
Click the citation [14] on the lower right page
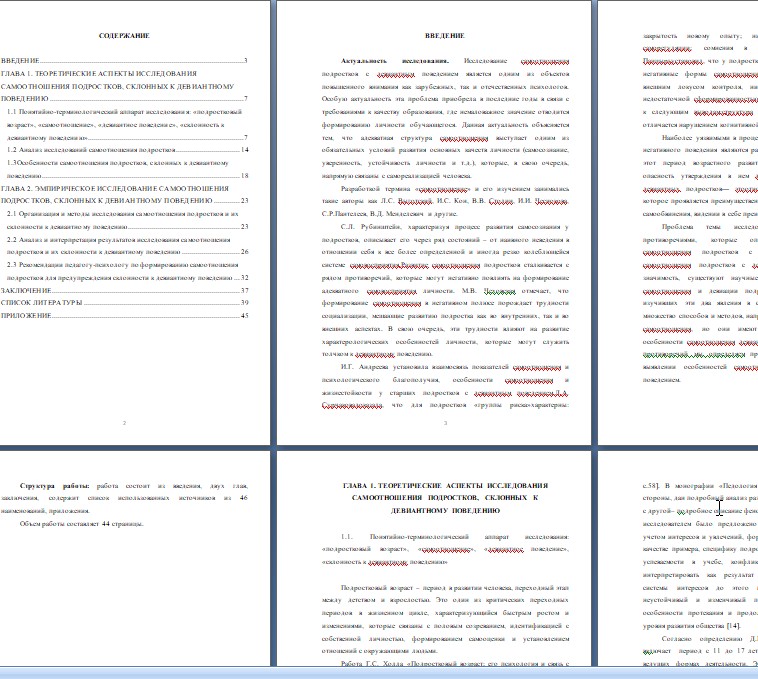tap(733, 625)
